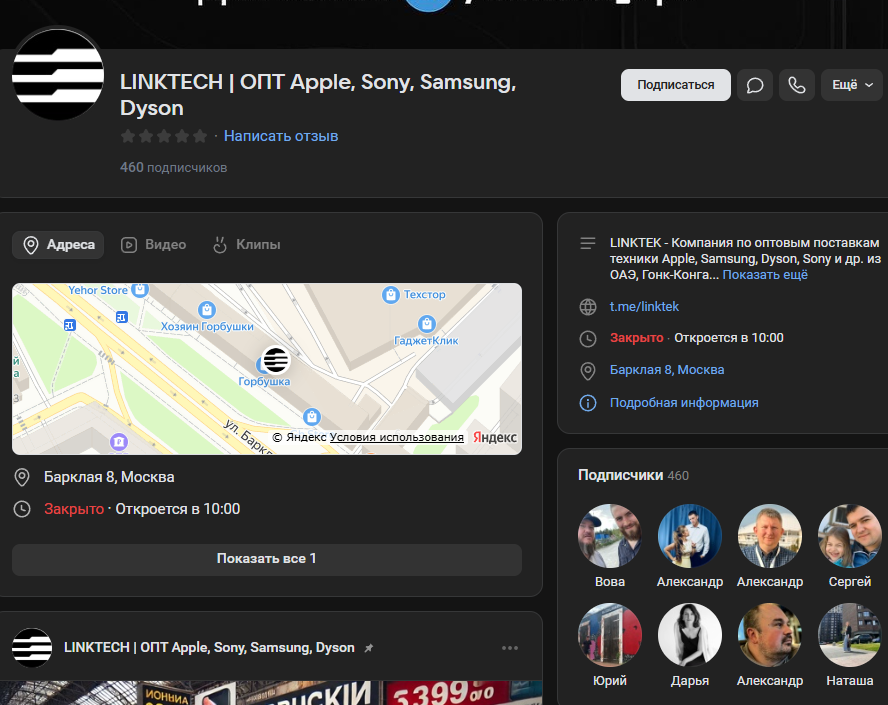Open subscriber Юрий's avatar
The width and height of the screenshot is (888, 705).
[x=609, y=635]
